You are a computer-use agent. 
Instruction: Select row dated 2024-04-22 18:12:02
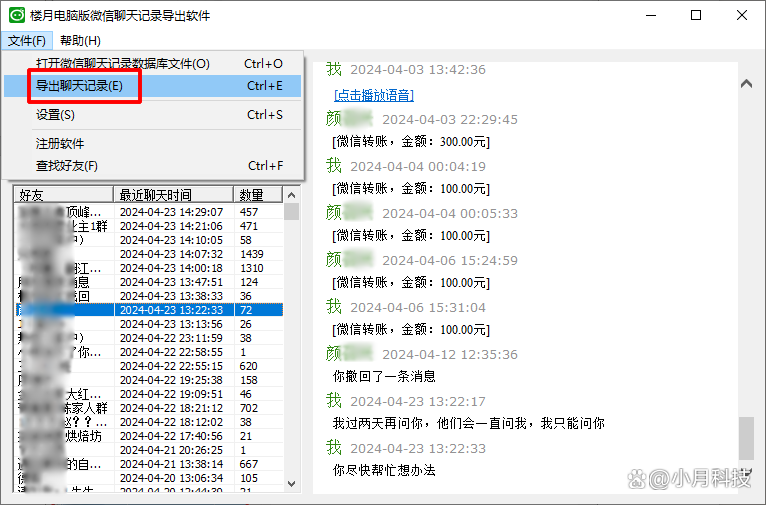pos(149,422)
